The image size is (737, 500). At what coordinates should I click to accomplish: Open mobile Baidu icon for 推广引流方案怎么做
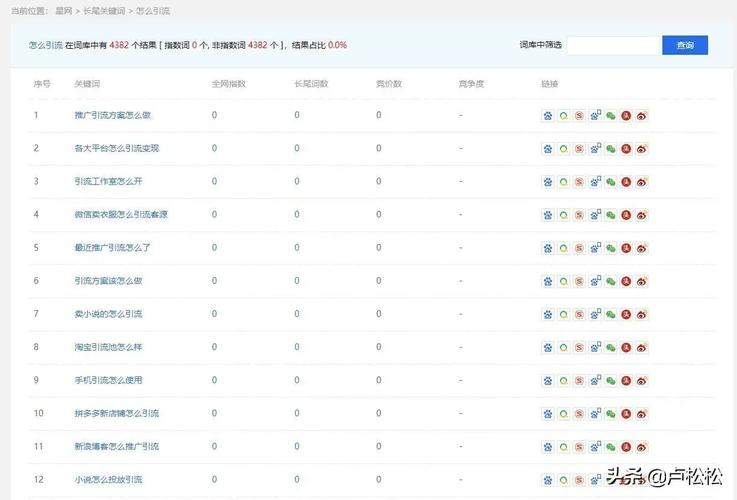595,116
